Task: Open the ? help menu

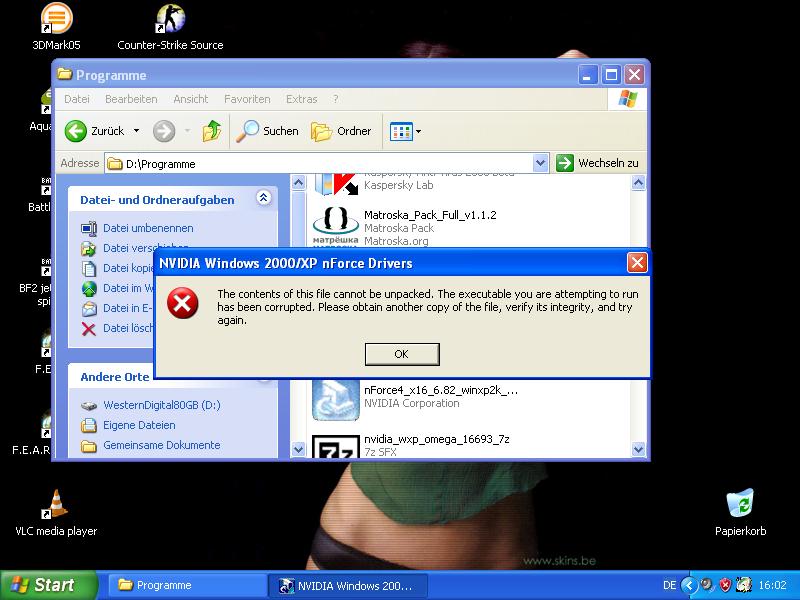Action: tap(335, 99)
